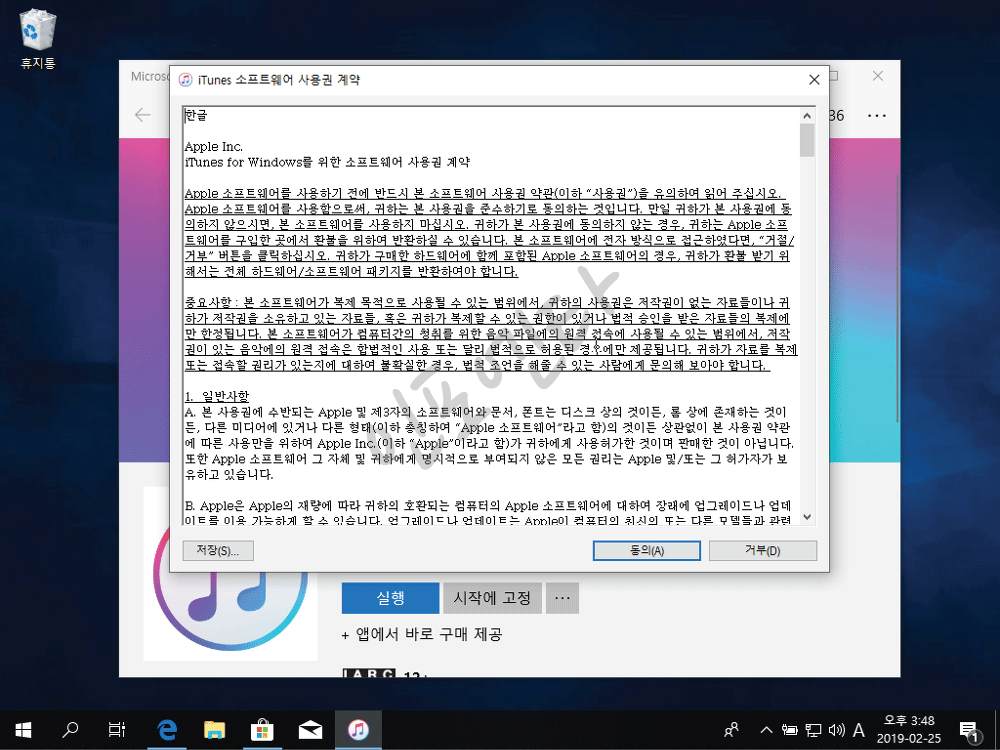This screenshot has width=1000, height=750.
Task: Close the iTunes license agreement dialog
Action: point(814,80)
